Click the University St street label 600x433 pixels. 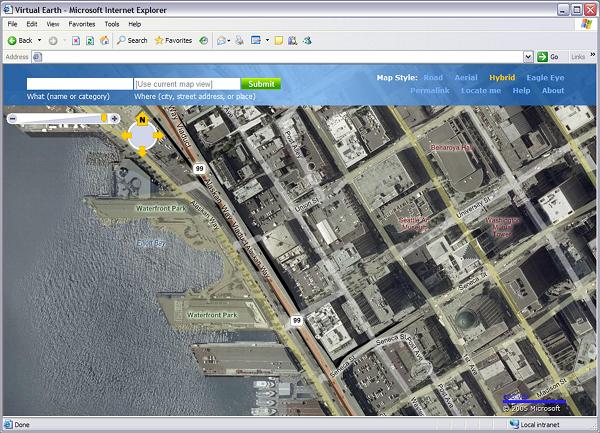coord(473,207)
